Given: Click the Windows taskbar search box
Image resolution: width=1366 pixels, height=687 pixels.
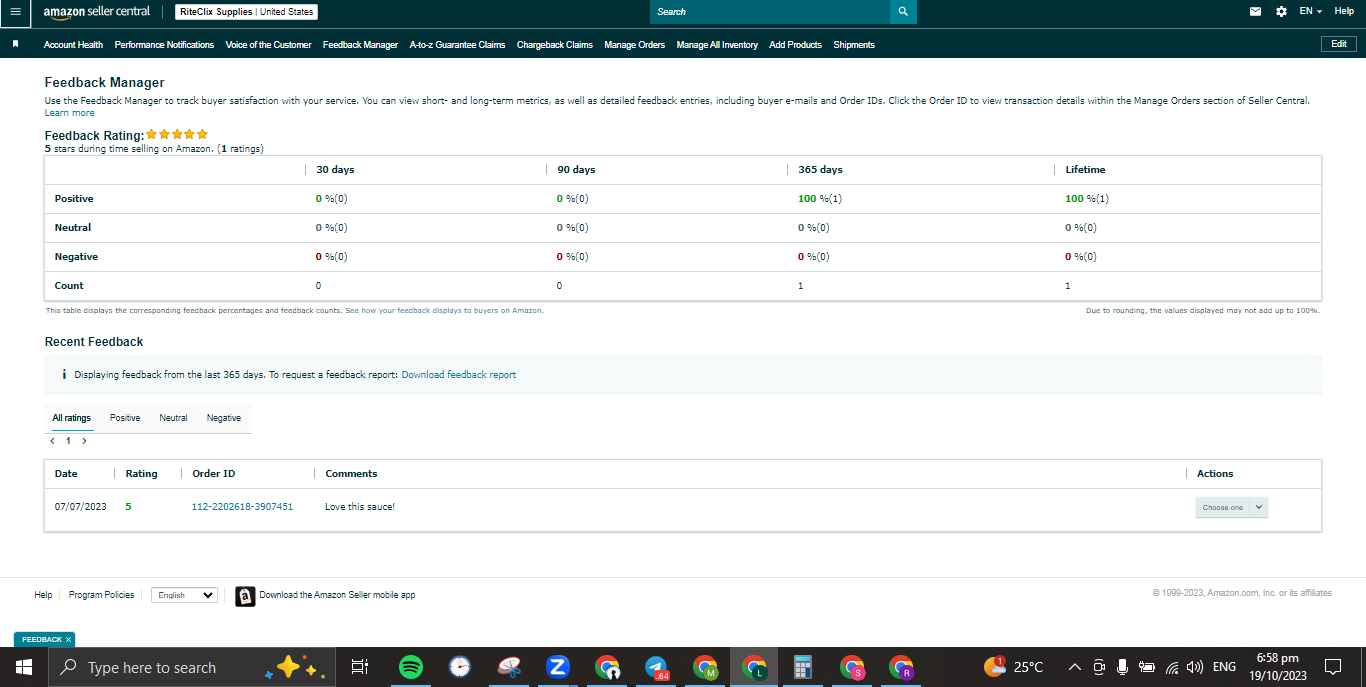Looking at the screenshot, I should [x=190, y=667].
